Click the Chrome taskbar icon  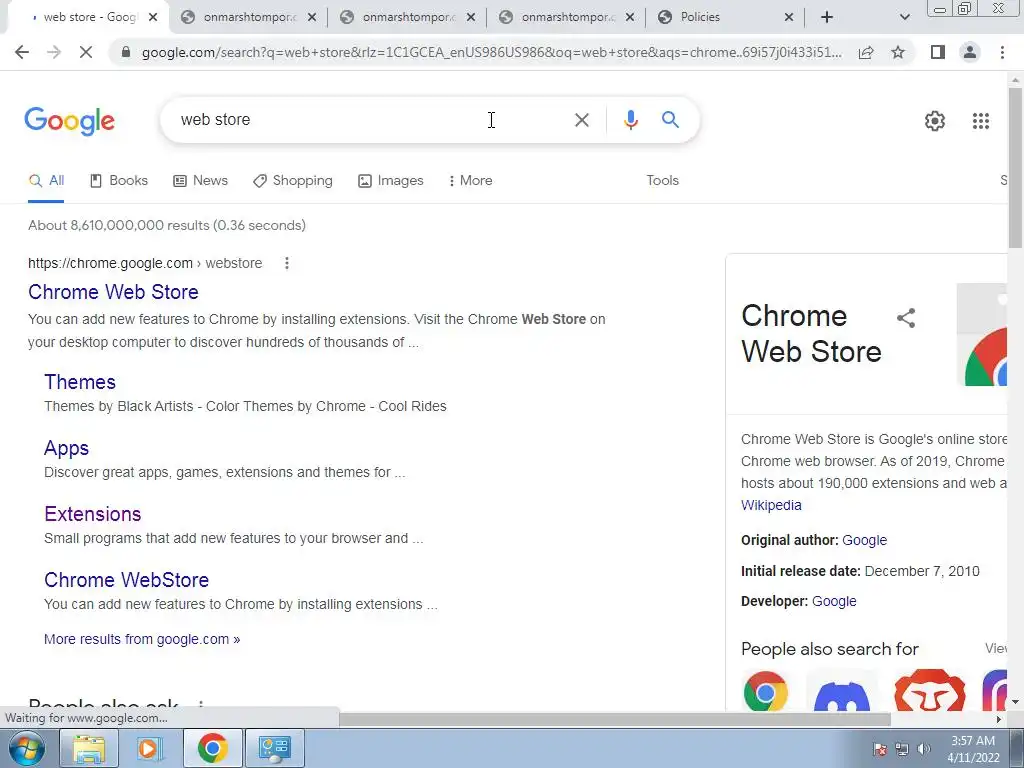pyautogui.click(x=212, y=748)
